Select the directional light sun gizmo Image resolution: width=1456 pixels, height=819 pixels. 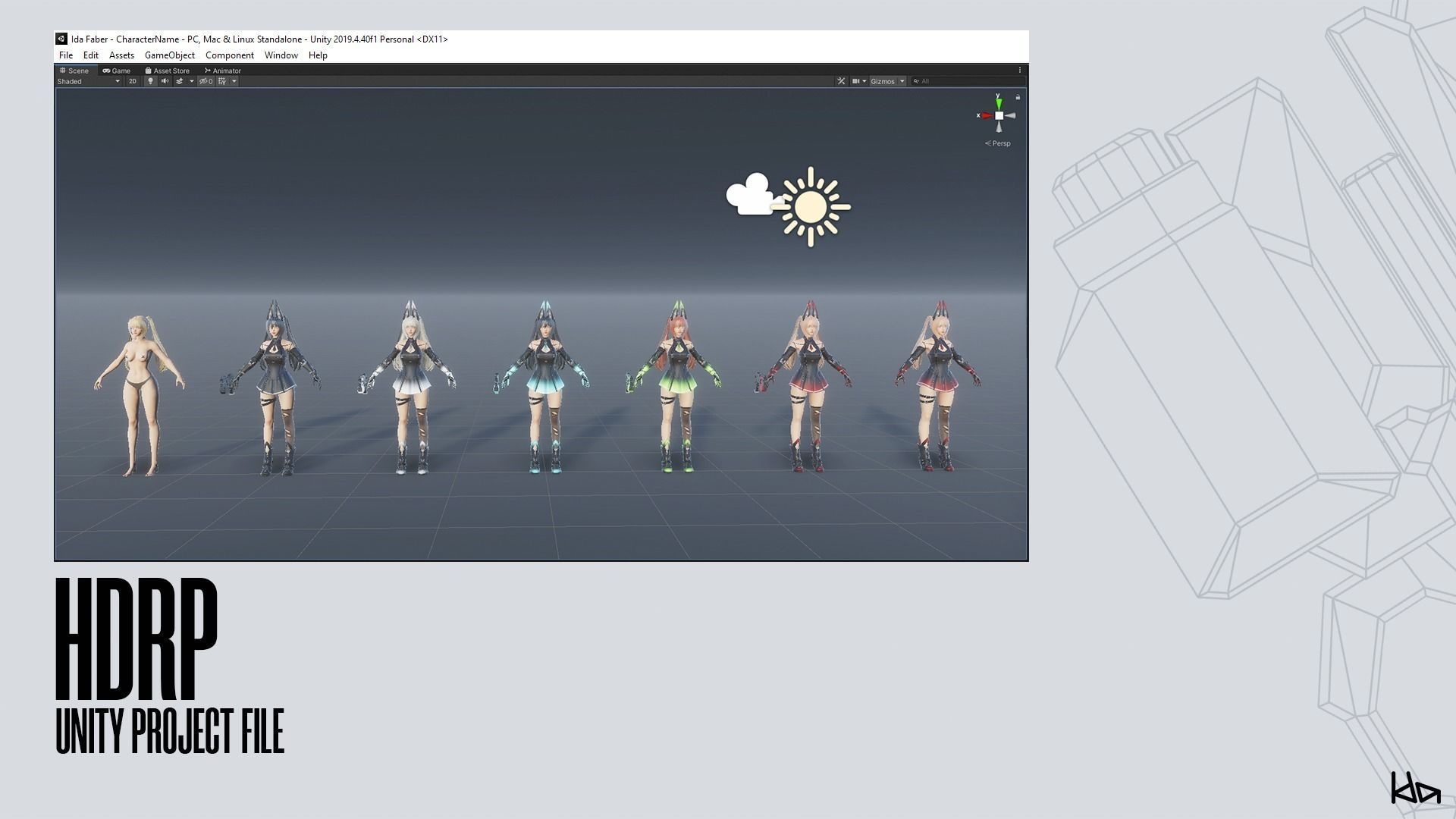pos(811,206)
